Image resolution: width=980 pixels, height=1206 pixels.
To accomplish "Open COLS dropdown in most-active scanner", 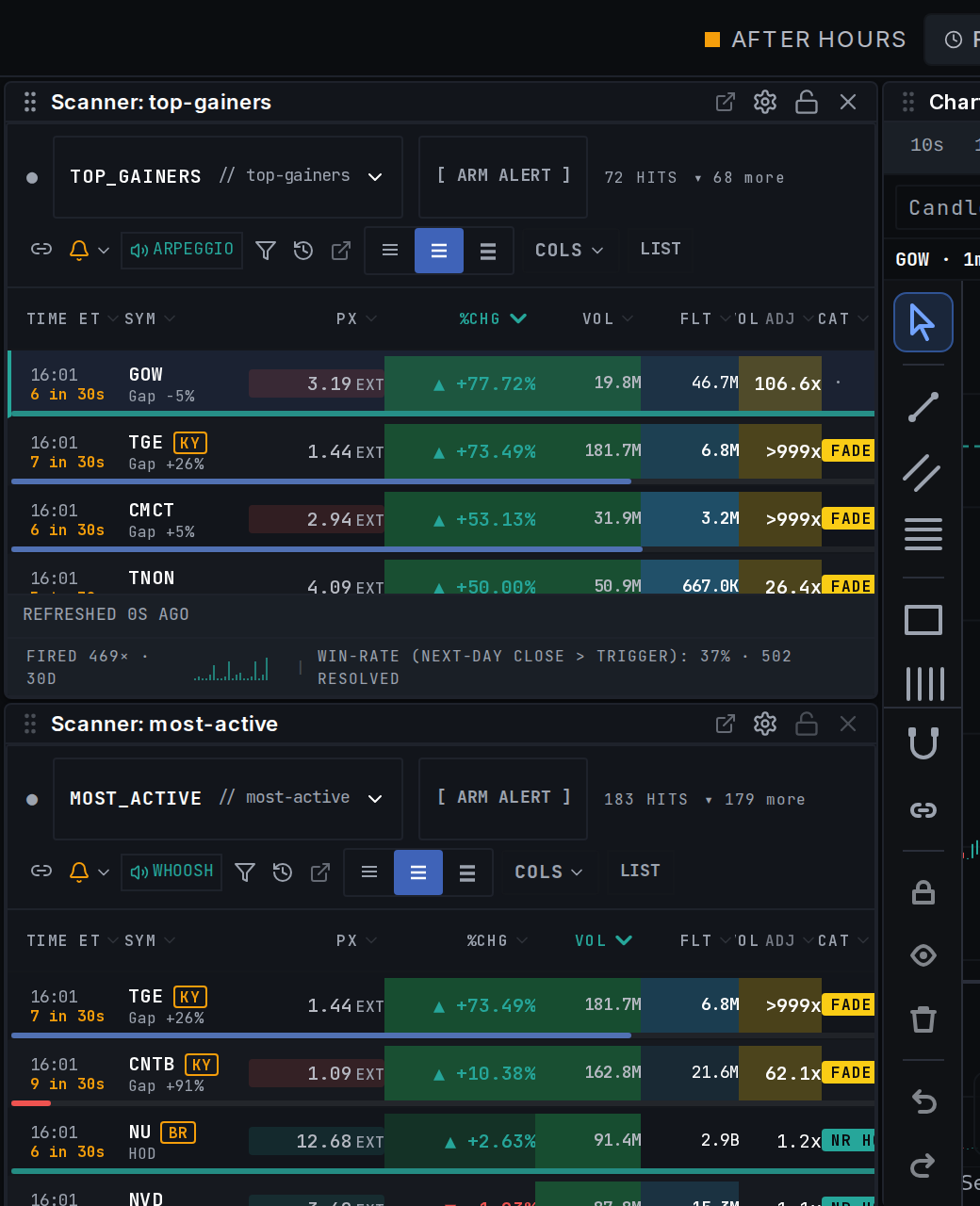I will click(x=548, y=872).
